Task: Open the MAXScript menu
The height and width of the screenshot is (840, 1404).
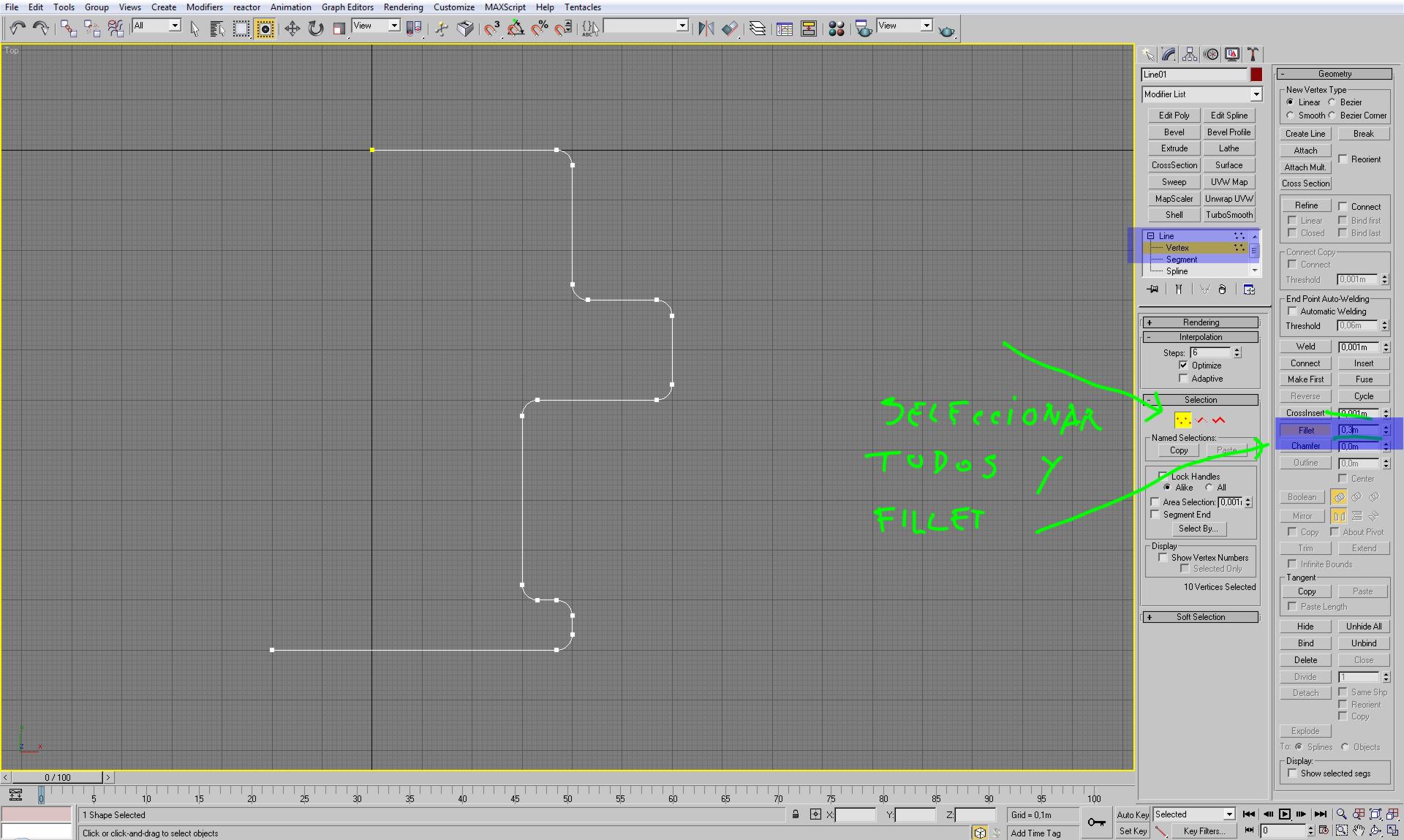Action: pos(505,7)
